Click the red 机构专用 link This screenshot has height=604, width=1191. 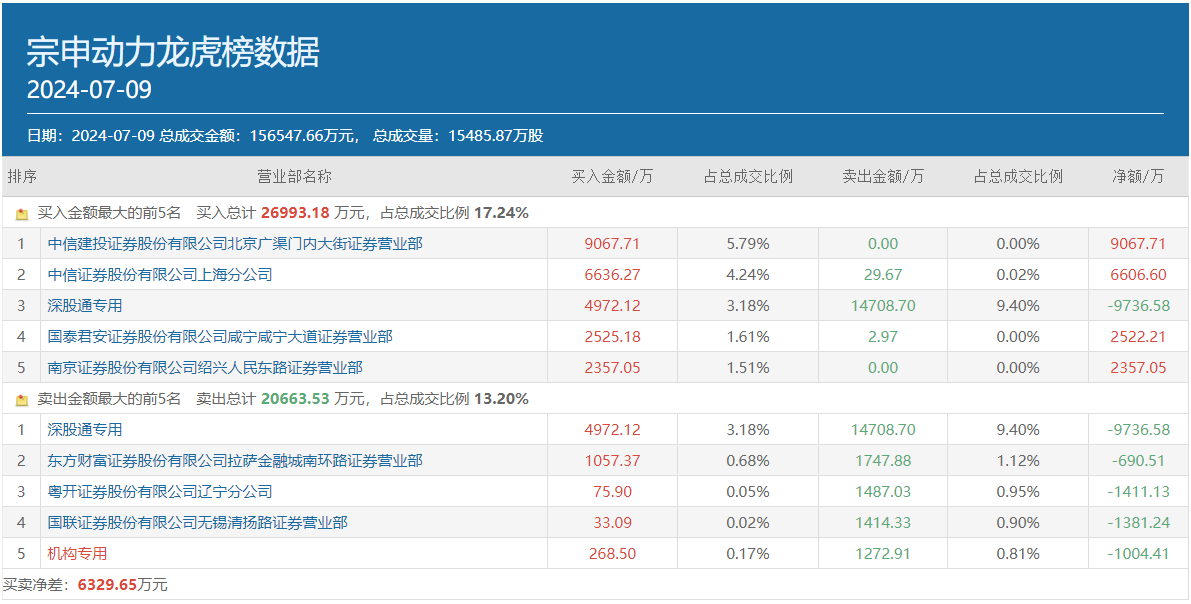tap(77, 554)
